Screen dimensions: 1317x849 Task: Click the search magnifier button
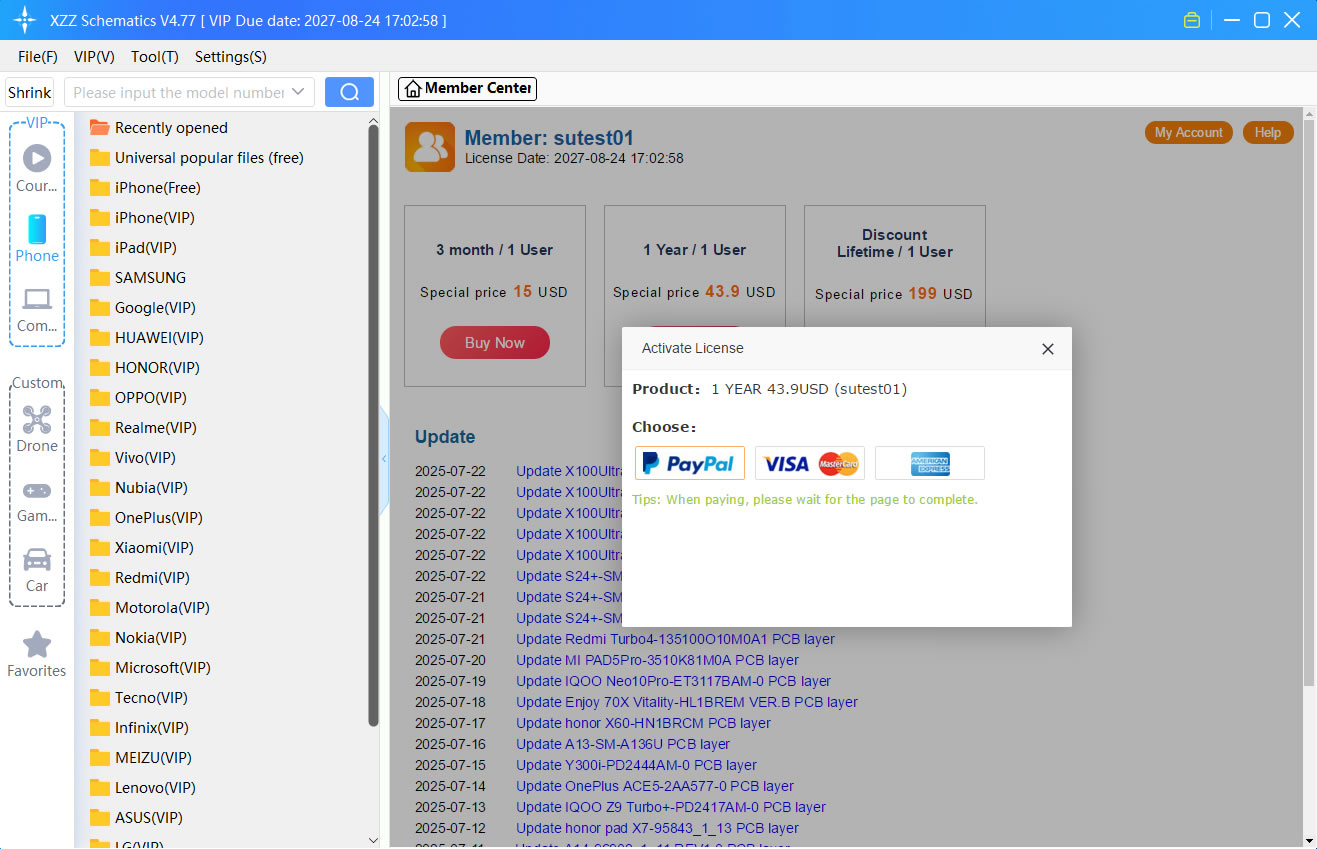pyautogui.click(x=349, y=92)
